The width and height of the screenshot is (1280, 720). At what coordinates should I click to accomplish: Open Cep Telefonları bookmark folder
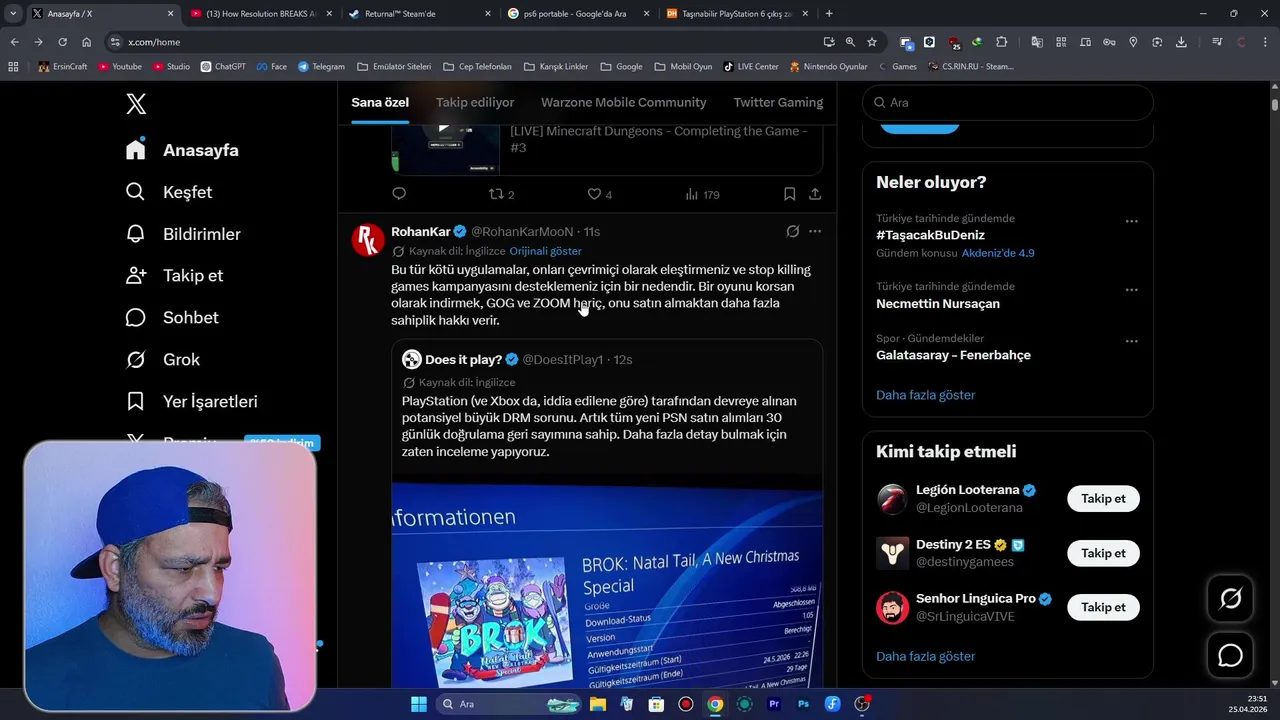[x=477, y=67]
